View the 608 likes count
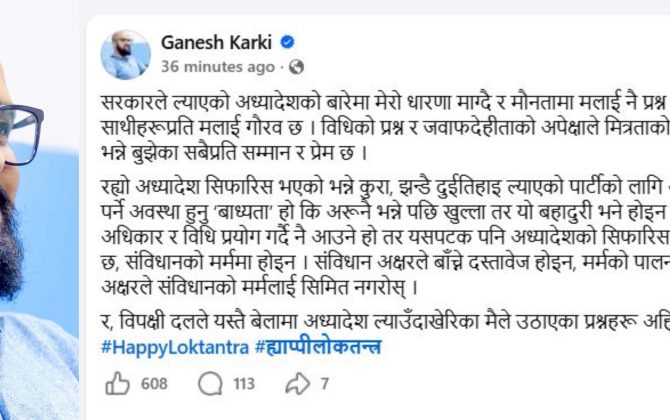 [x=154, y=384]
